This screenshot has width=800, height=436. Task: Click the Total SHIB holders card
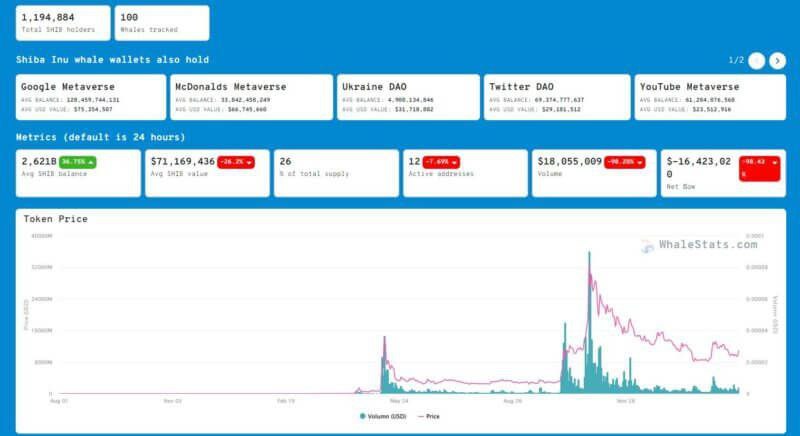(x=63, y=23)
